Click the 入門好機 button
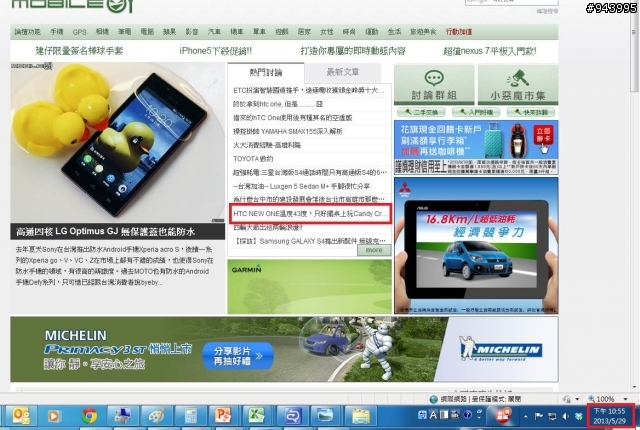640x430 pixels. click(x=476, y=112)
